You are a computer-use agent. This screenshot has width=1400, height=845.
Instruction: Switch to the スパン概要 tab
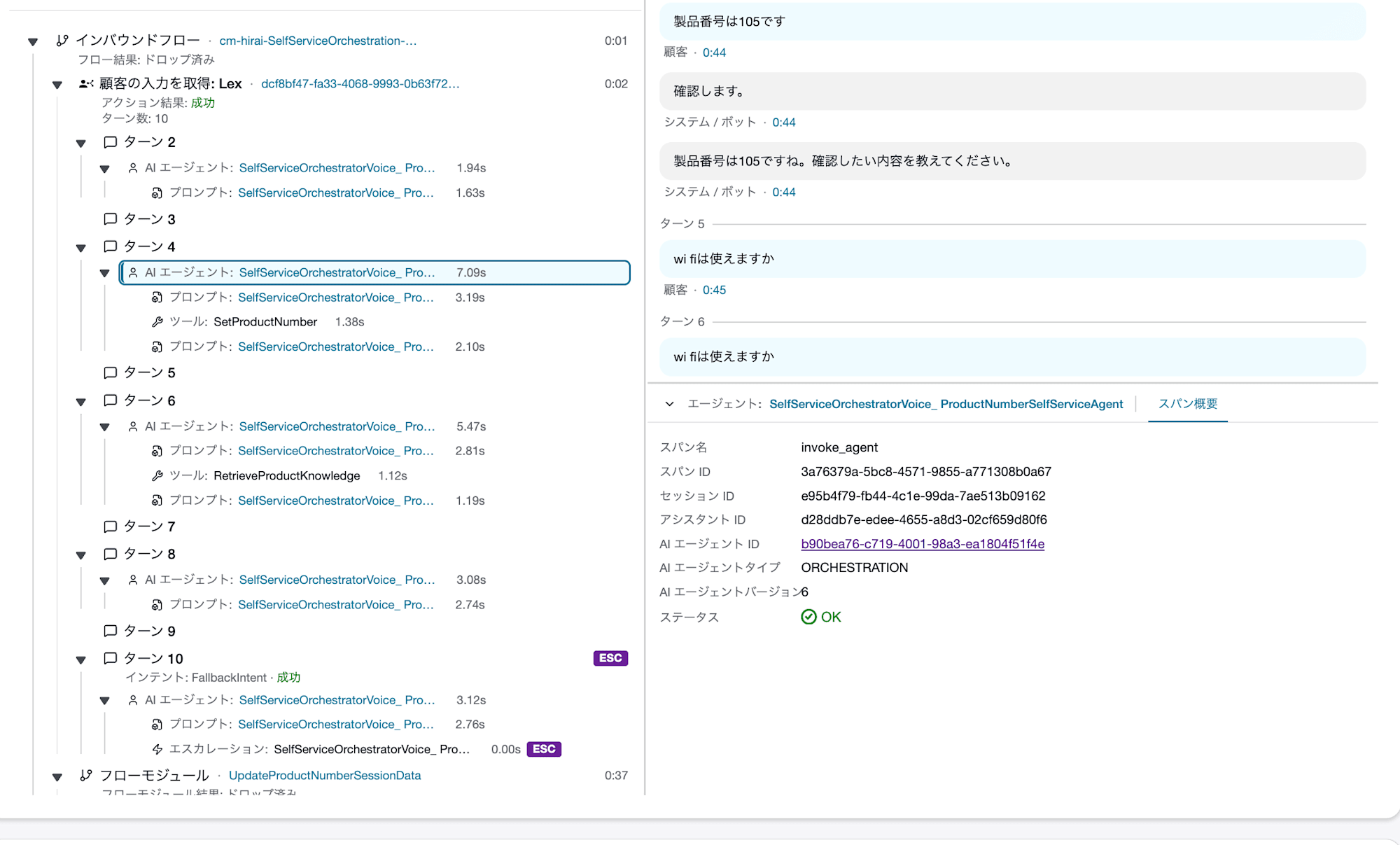click(1188, 404)
